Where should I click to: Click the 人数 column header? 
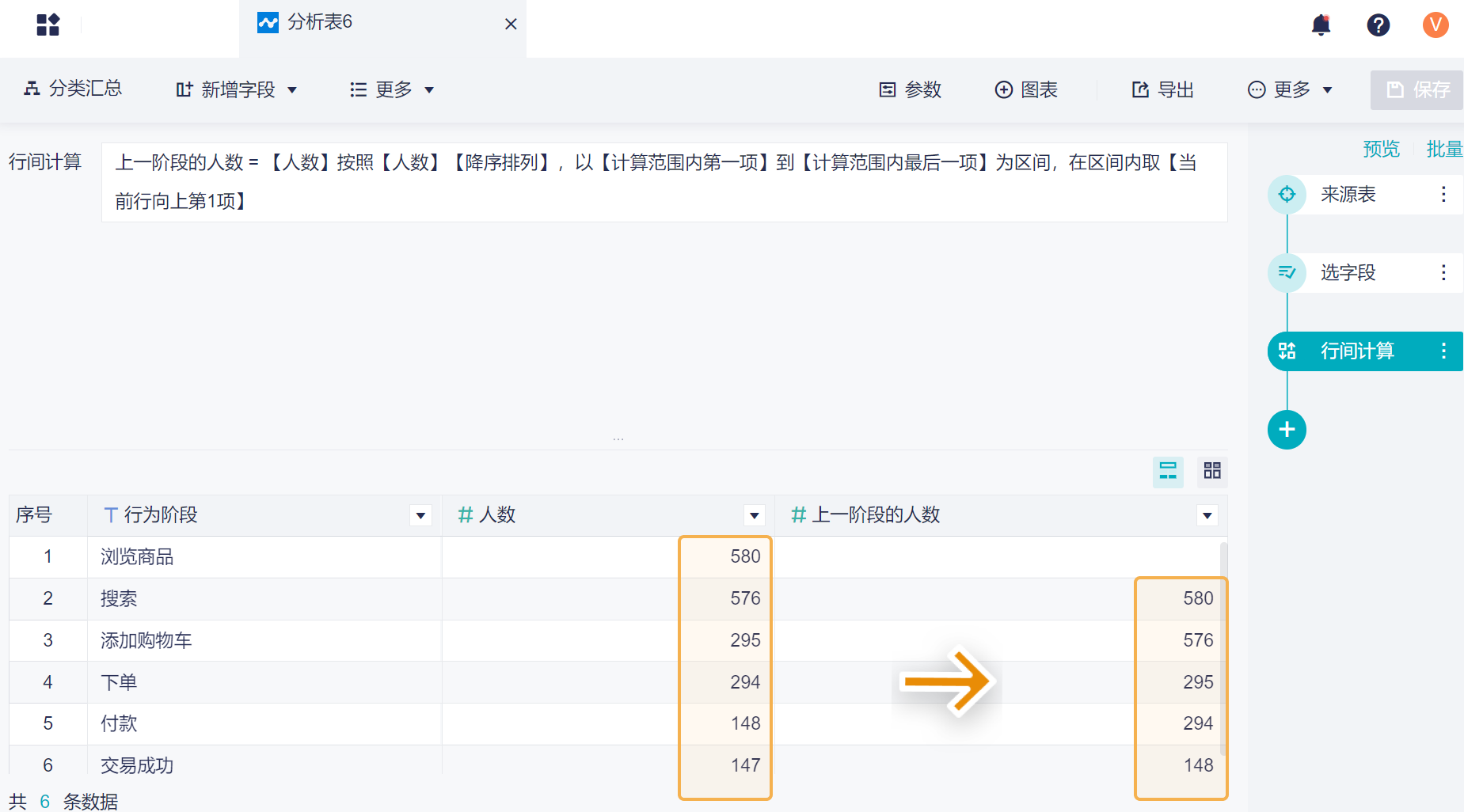(608, 515)
